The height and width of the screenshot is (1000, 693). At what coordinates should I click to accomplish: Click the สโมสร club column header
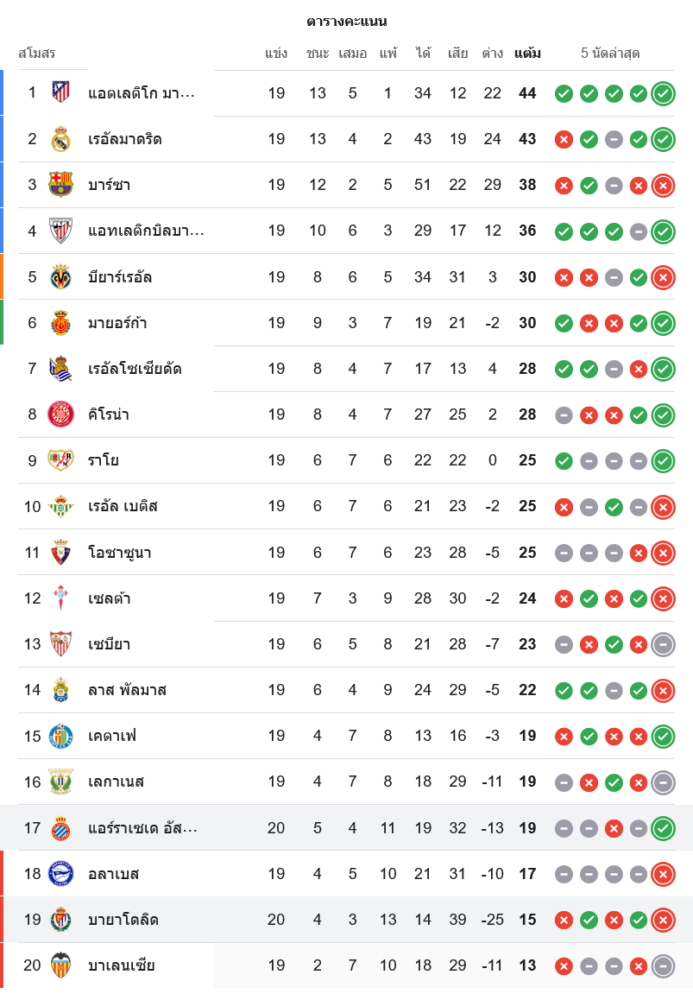click(x=37, y=53)
